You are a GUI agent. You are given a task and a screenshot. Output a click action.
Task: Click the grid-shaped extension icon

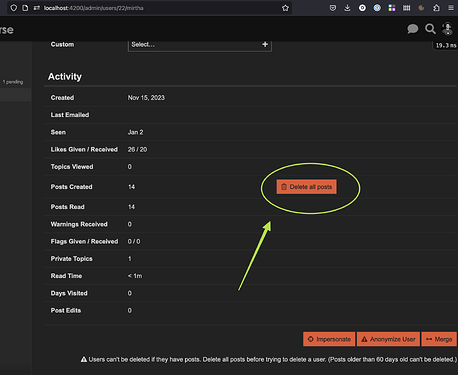[x=407, y=8]
